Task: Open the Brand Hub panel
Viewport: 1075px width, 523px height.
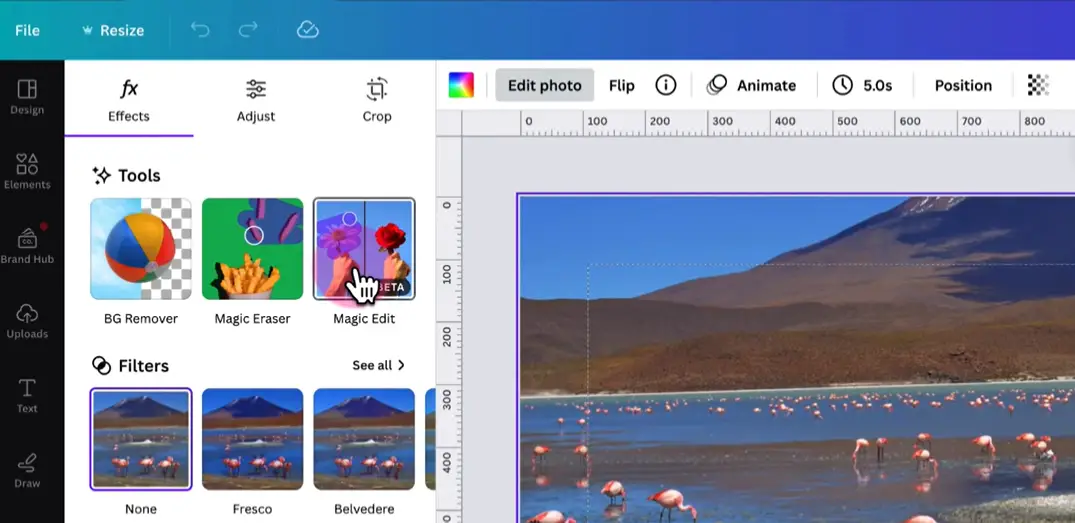Action: (x=27, y=245)
